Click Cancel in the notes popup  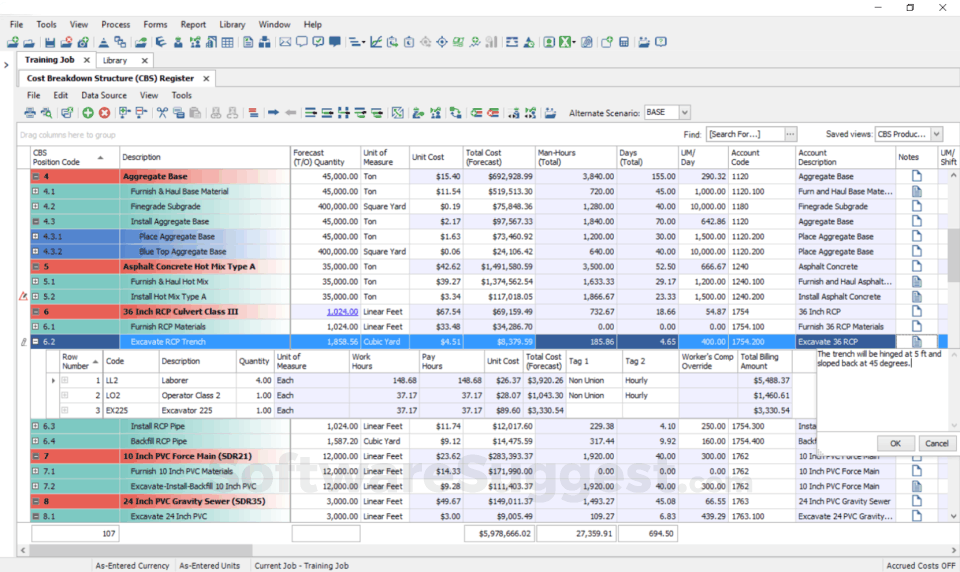(x=936, y=443)
